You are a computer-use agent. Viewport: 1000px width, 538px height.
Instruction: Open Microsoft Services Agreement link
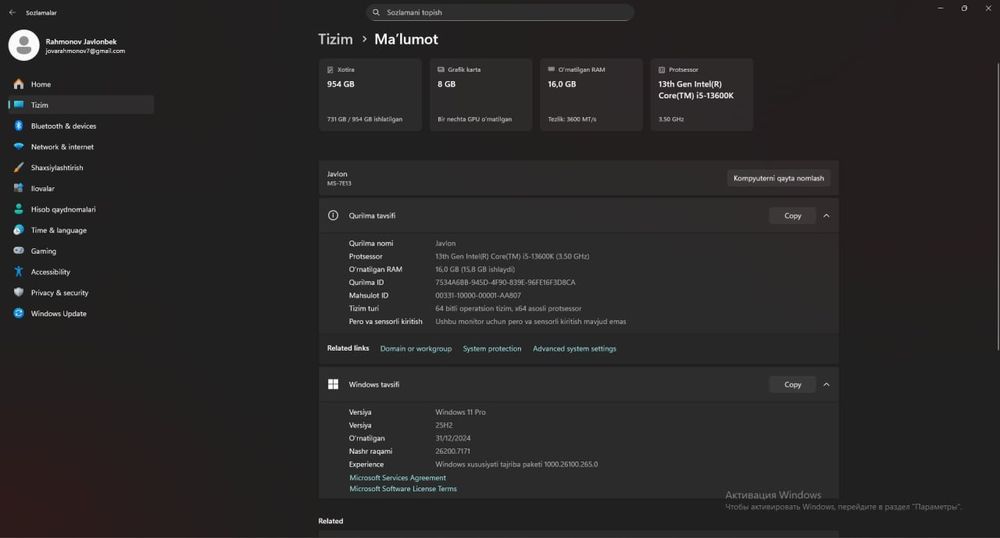point(397,478)
